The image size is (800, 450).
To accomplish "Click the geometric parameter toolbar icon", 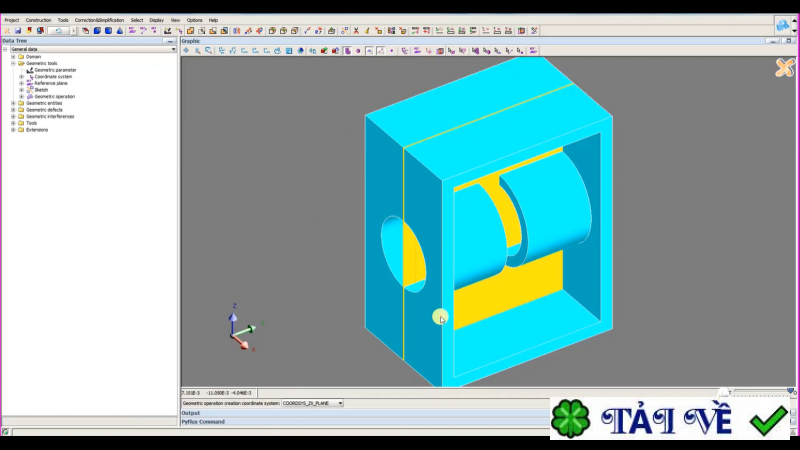I will [x=167, y=31].
